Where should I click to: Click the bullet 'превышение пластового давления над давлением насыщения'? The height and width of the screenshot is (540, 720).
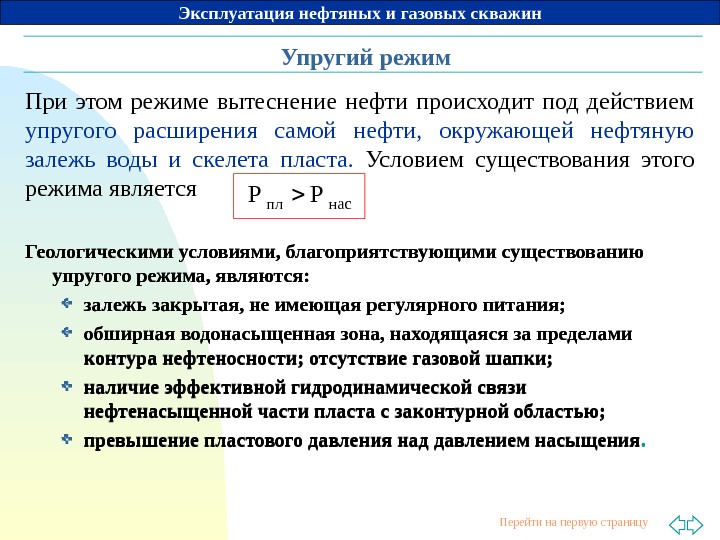[362, 441]
